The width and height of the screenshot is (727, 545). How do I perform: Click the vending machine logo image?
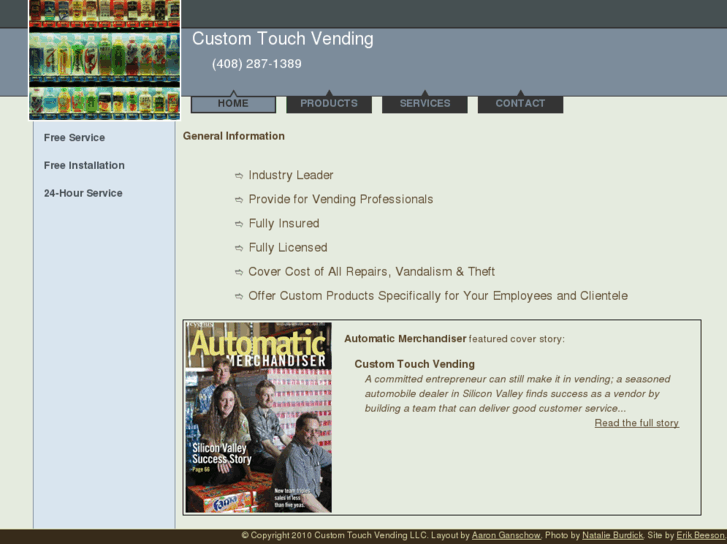point(104,60)
